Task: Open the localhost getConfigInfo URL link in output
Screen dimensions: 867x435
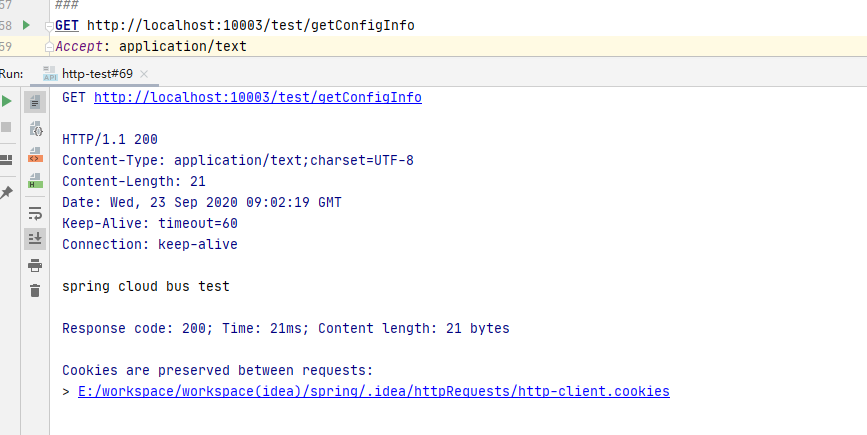Action: [x=257, y=98]
